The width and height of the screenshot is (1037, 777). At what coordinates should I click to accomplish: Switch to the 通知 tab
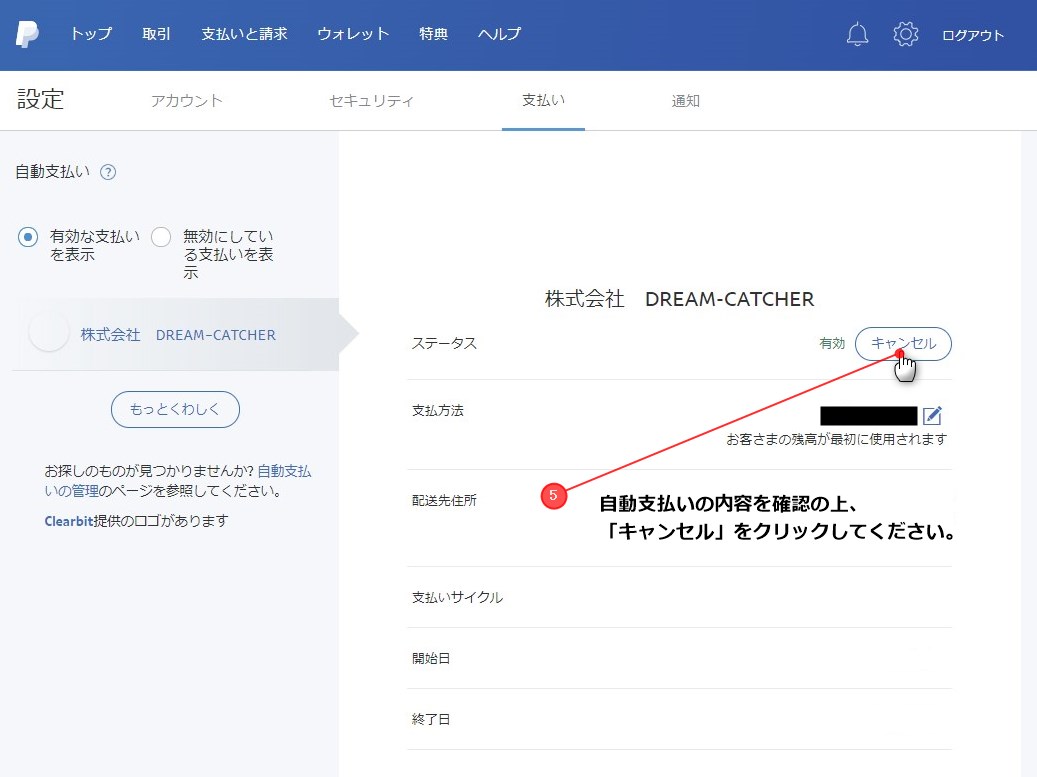point(685,101)
